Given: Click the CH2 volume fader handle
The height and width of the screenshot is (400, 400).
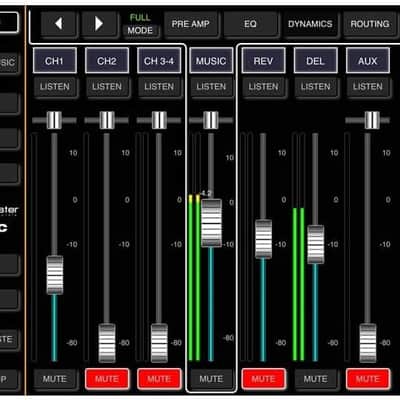Looking at the screenshot, I should pos(107,343).
